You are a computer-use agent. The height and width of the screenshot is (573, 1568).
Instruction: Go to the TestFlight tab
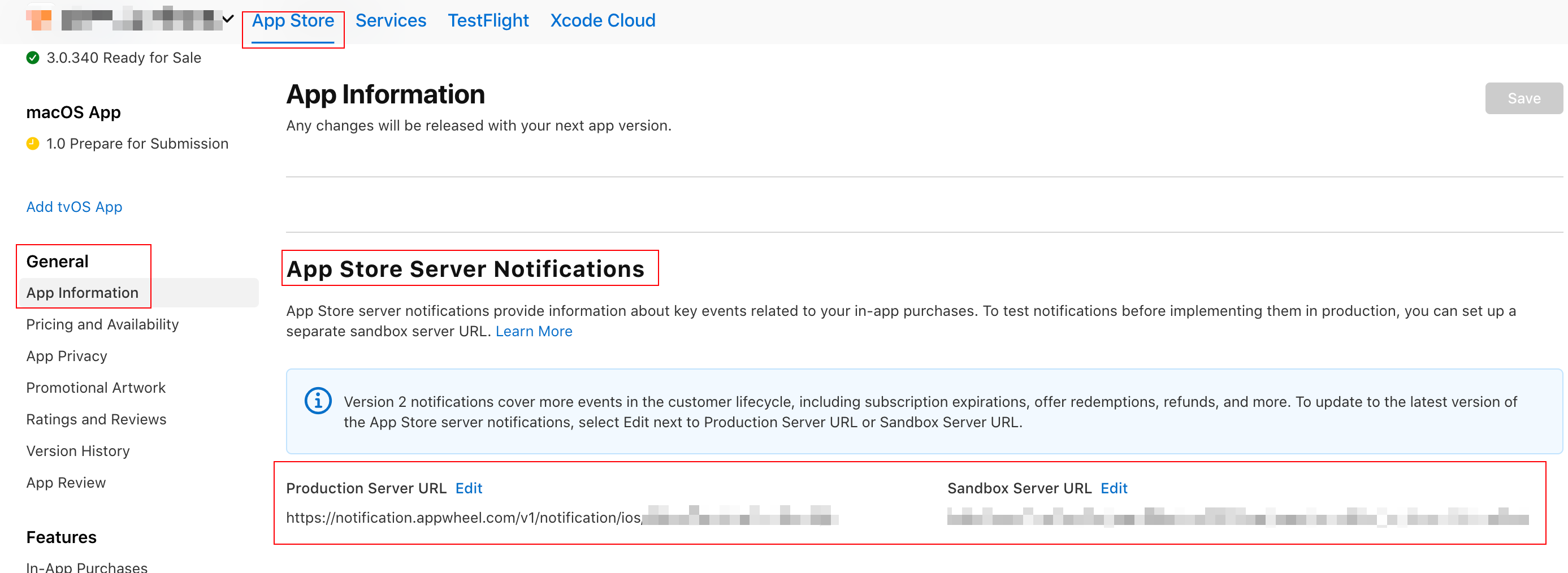pos(488,21)
